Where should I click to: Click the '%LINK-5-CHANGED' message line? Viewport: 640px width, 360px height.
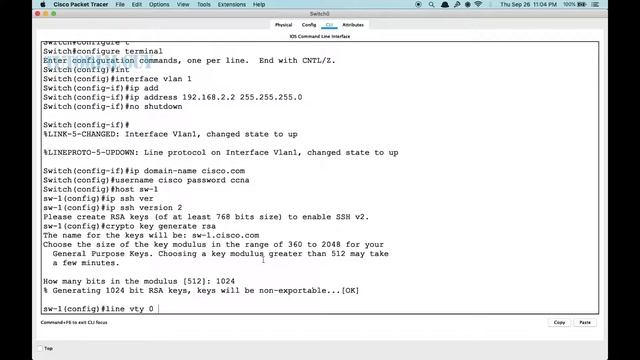[x=170, y=134]
